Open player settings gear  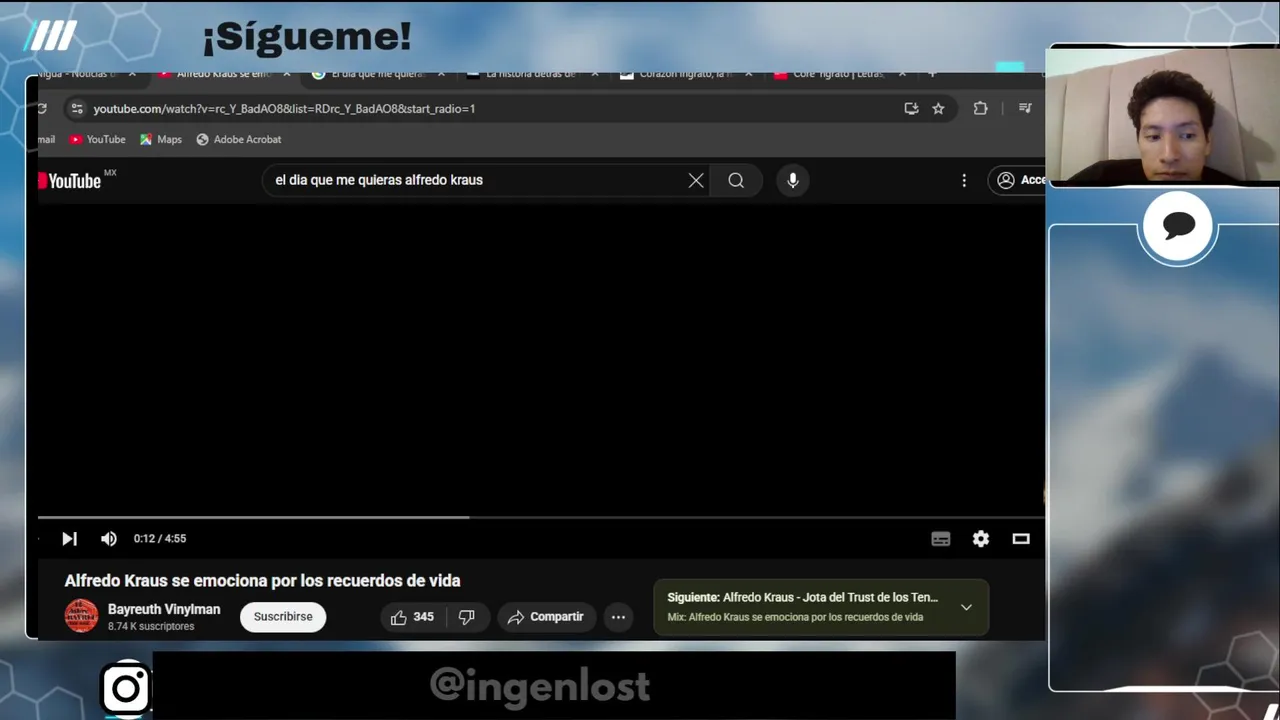coord(981,538)
